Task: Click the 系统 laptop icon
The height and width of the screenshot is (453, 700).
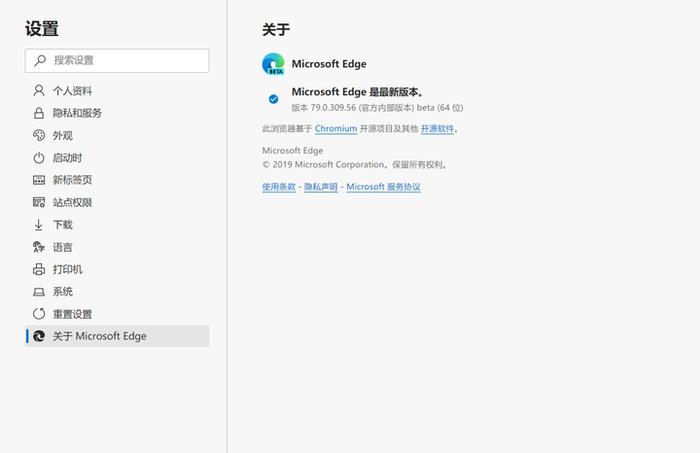Action: (x=39, y=292)
